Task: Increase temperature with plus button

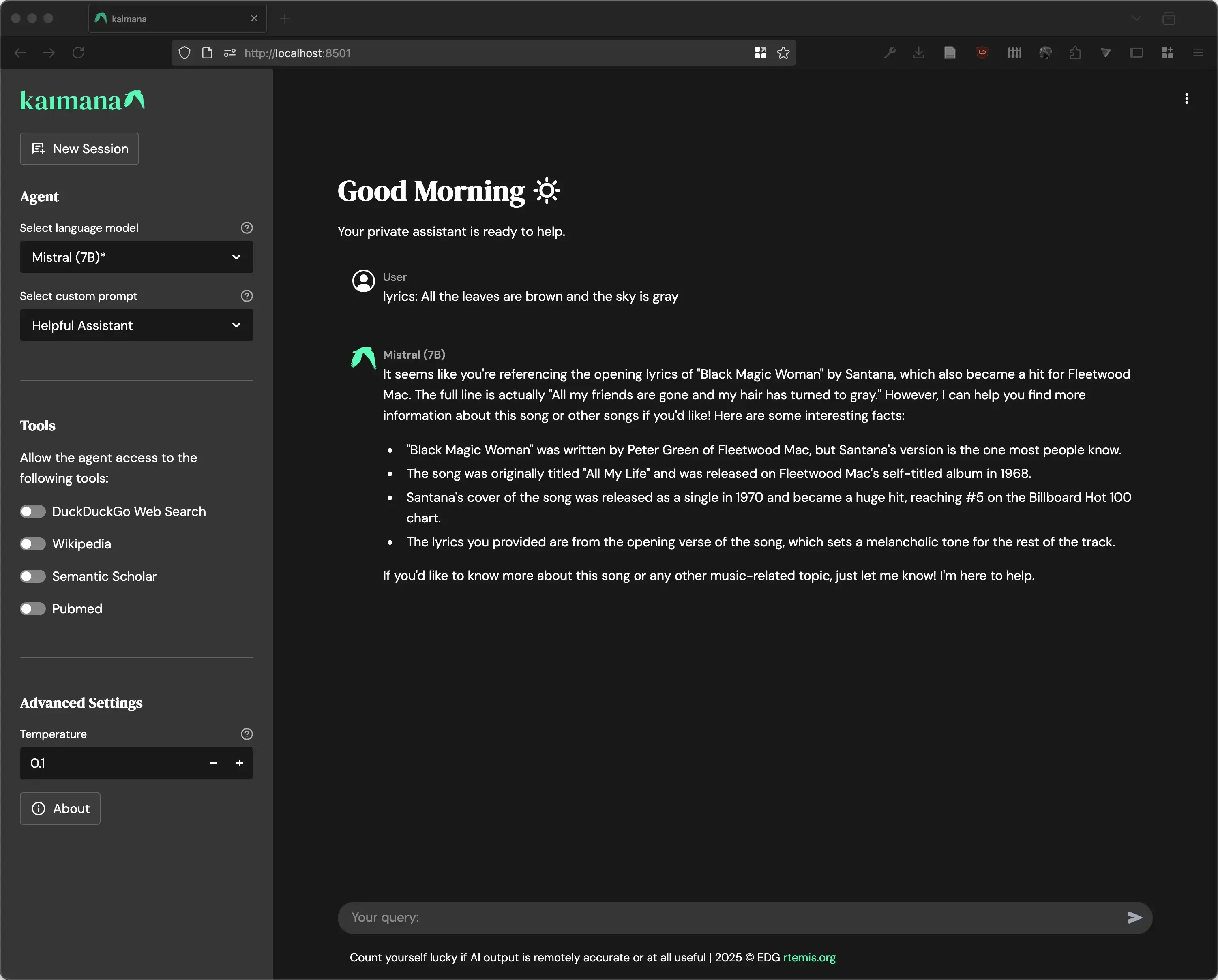Action: [240, 763]
